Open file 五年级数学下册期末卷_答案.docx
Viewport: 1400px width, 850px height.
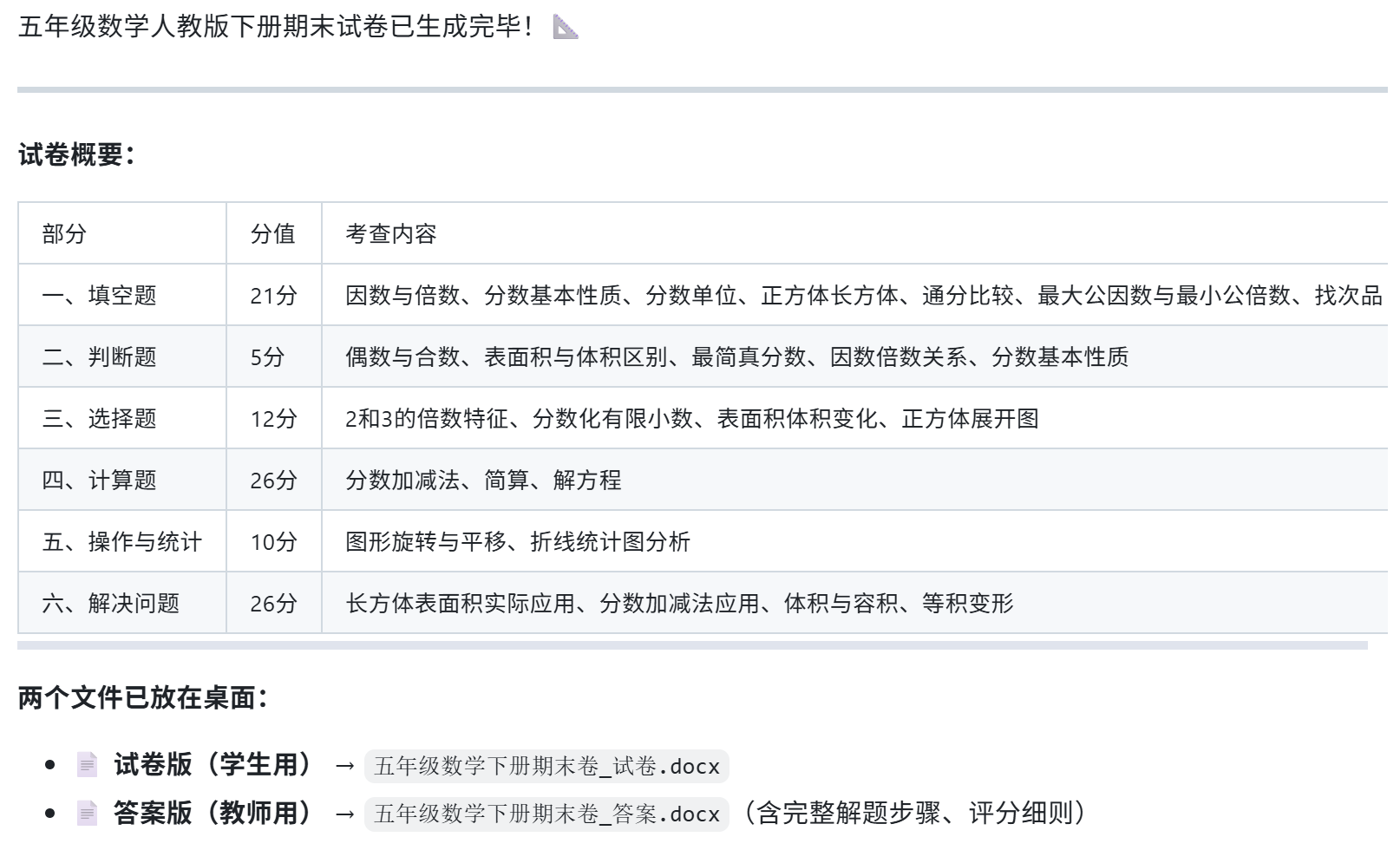[x=546, y=814]
